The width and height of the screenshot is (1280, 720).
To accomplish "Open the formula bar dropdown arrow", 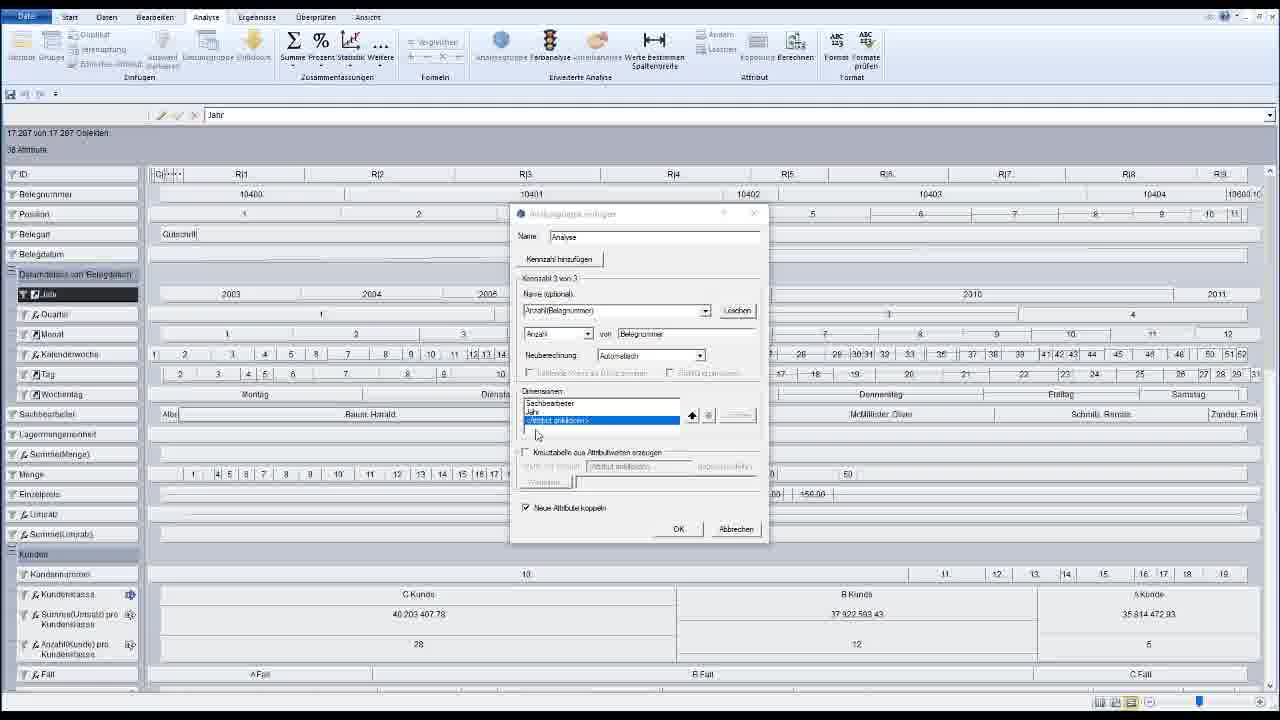I will click(1270, 115).
